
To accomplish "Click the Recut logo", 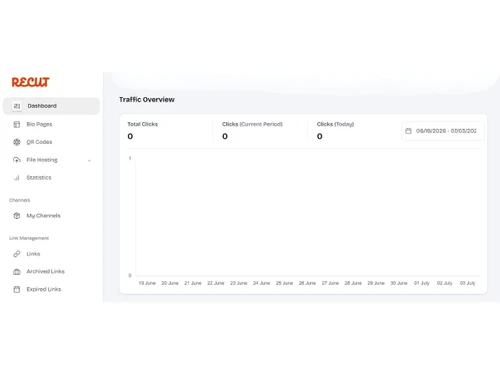I will [x=30, y=82].
